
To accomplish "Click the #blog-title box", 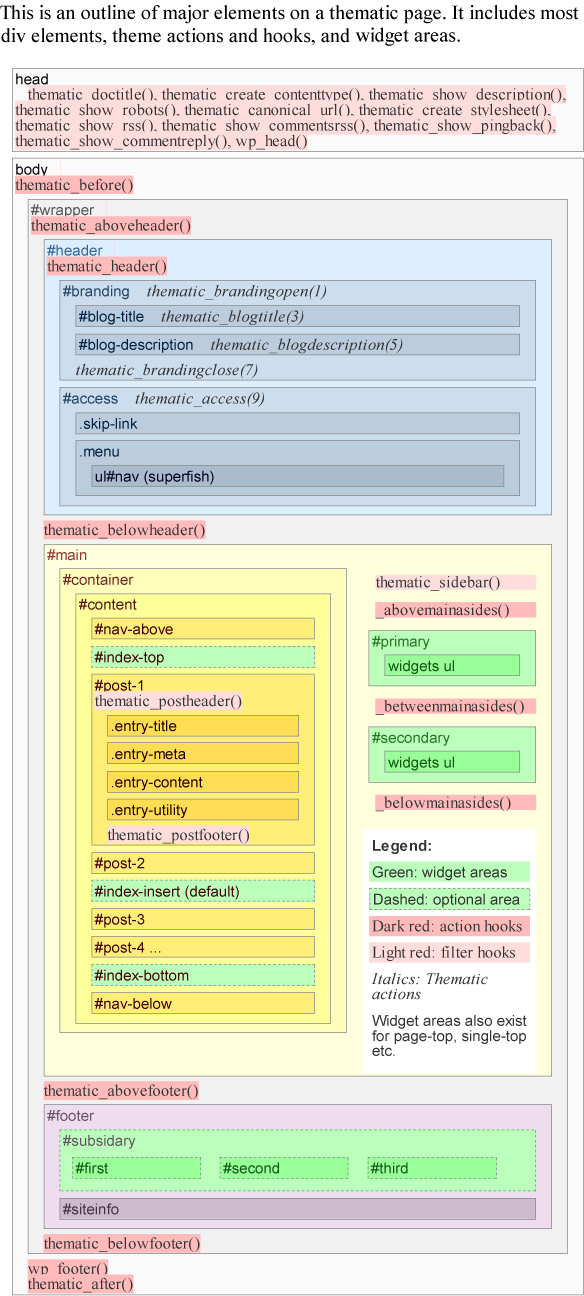I will click(x=297, y=316).
